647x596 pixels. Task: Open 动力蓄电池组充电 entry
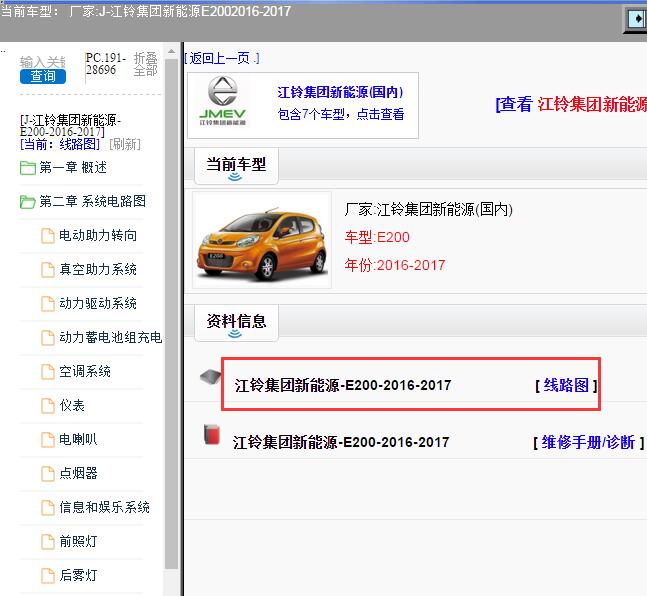click(111, 338)
